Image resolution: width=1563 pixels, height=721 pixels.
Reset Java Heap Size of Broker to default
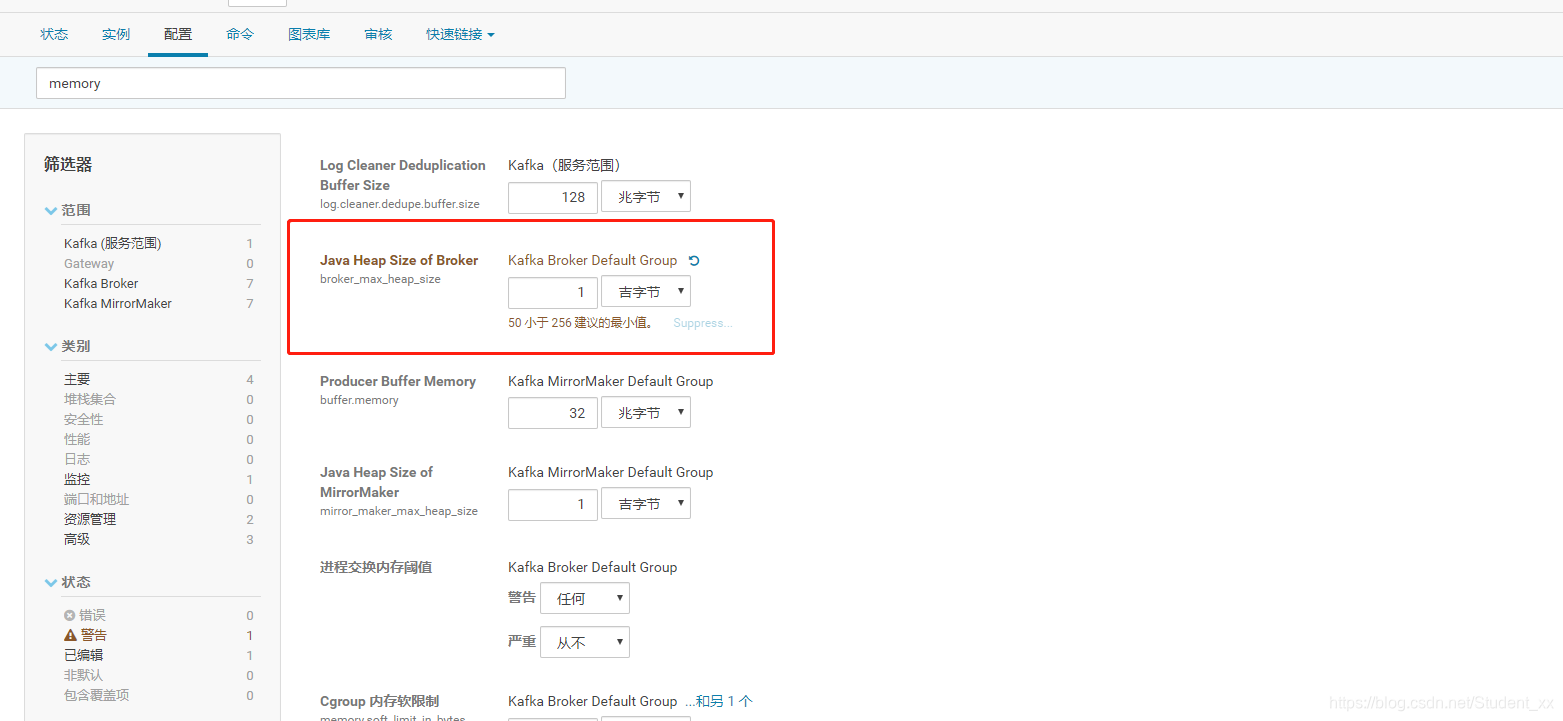pyautogui.click(x=694, y=261)
